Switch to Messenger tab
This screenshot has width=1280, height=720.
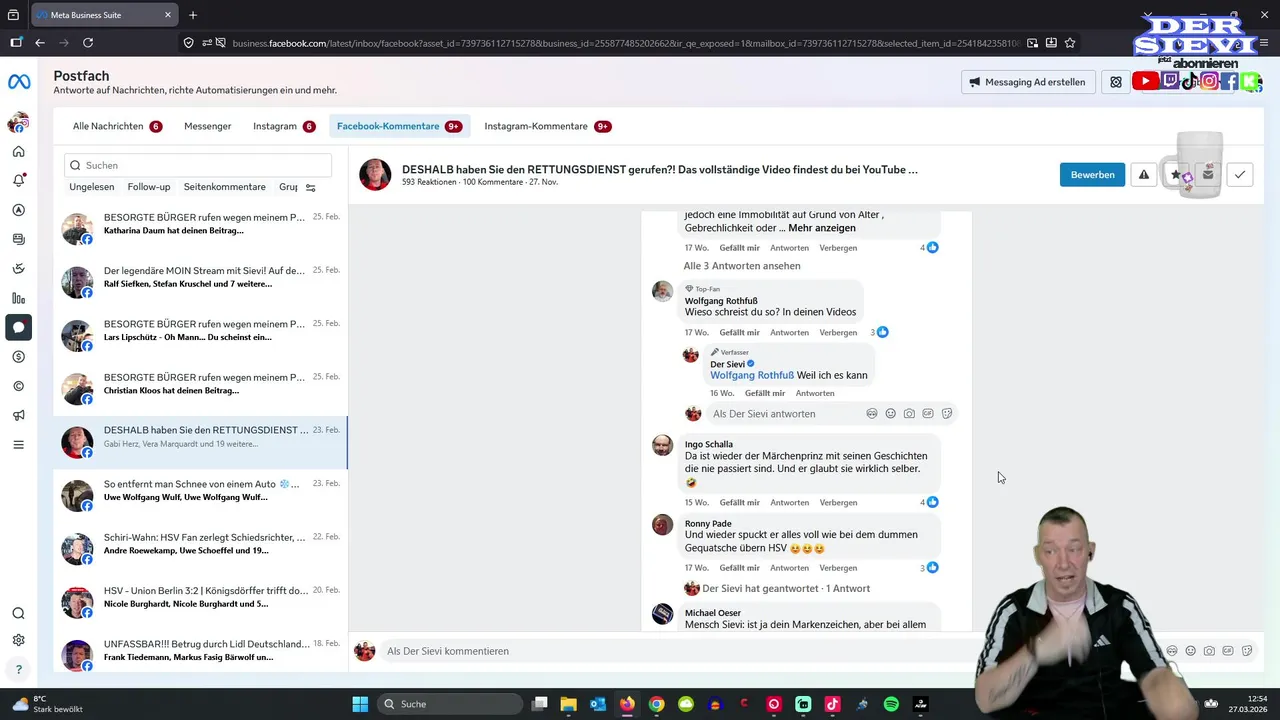click(207, 126)
